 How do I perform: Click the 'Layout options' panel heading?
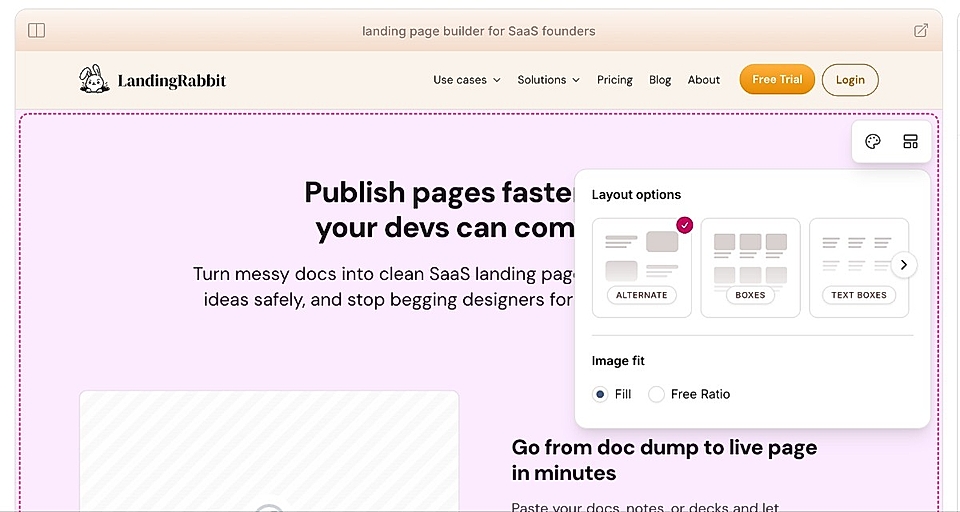(636, 195)
